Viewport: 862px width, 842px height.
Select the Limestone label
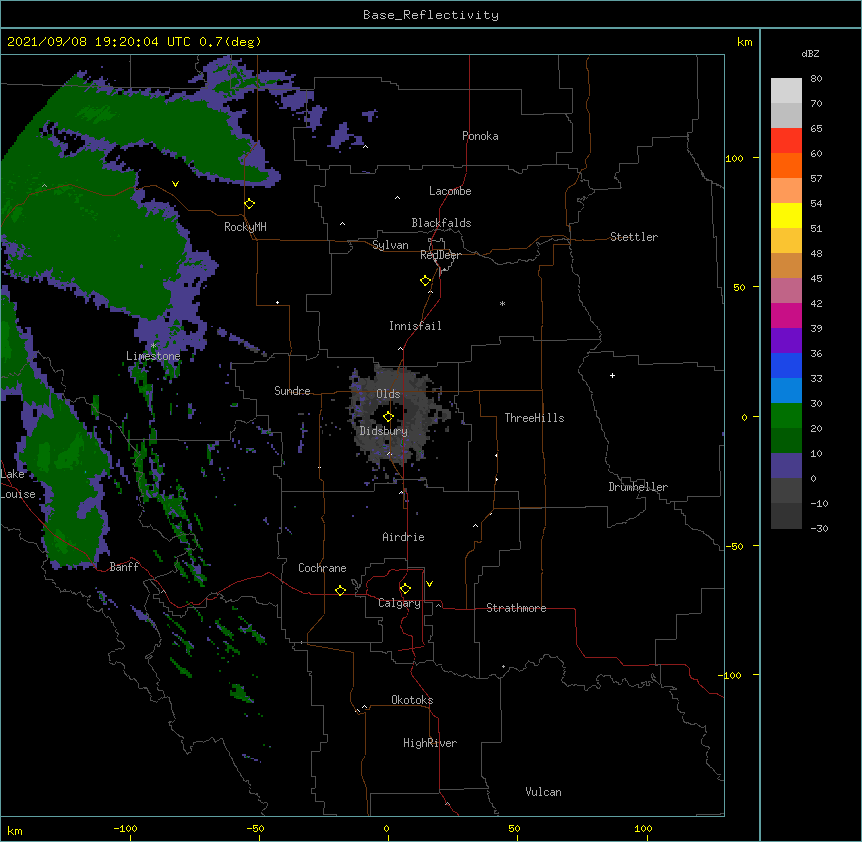(x=153, y=356)
